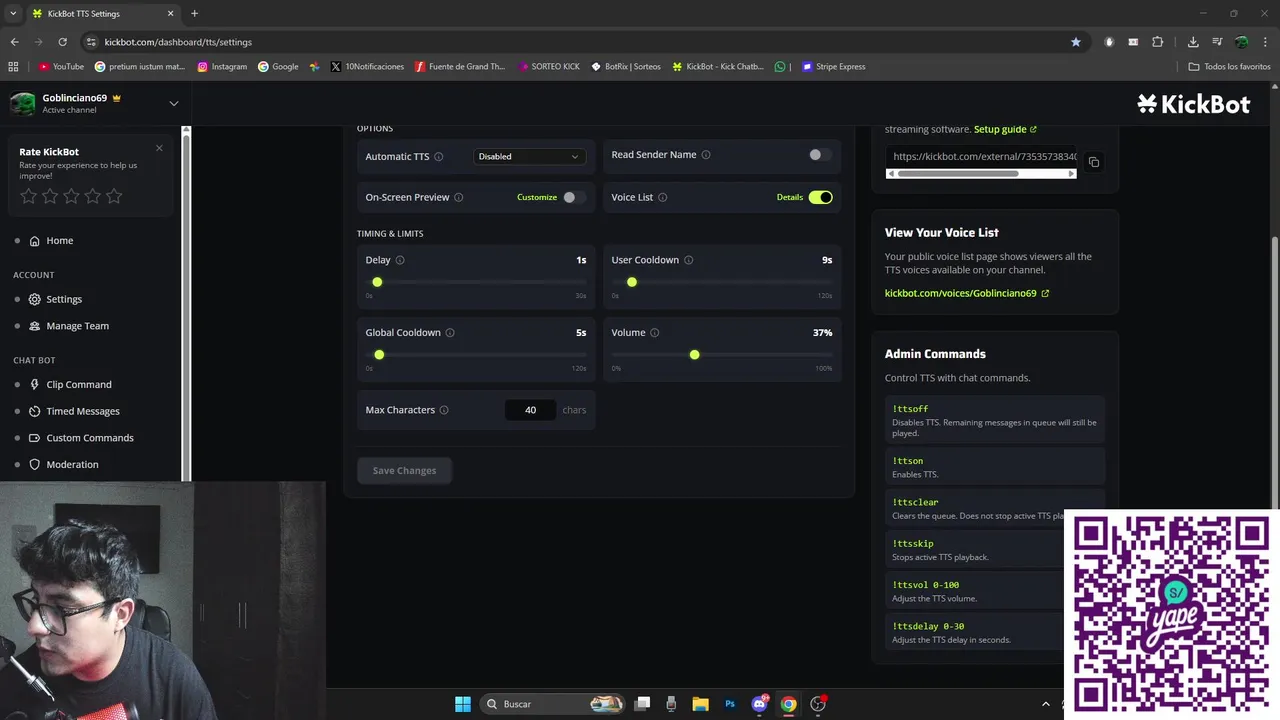Open Photoshop from the taskbar

coord(730,704)
